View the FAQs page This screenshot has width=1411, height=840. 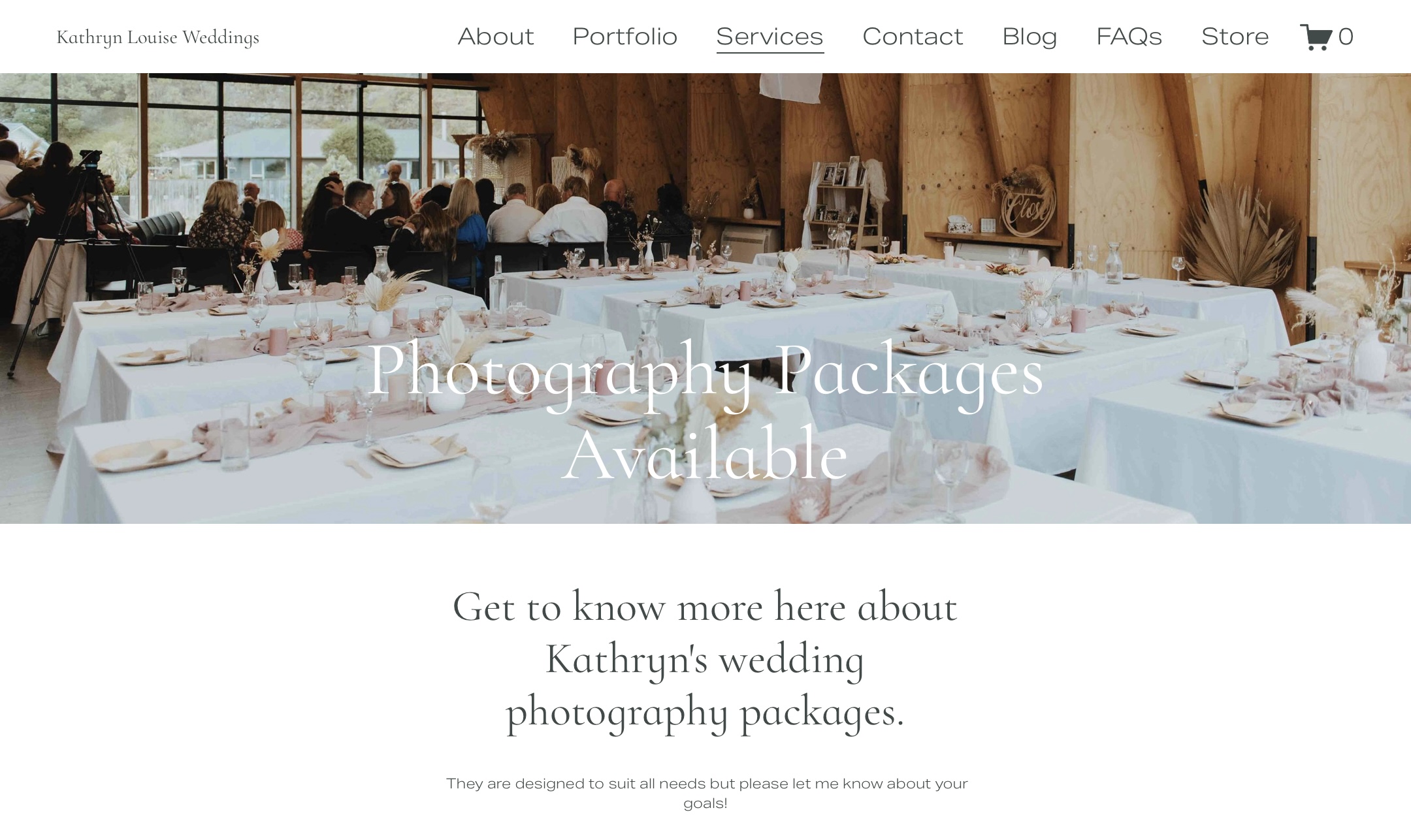click(x=1129, y=37)
